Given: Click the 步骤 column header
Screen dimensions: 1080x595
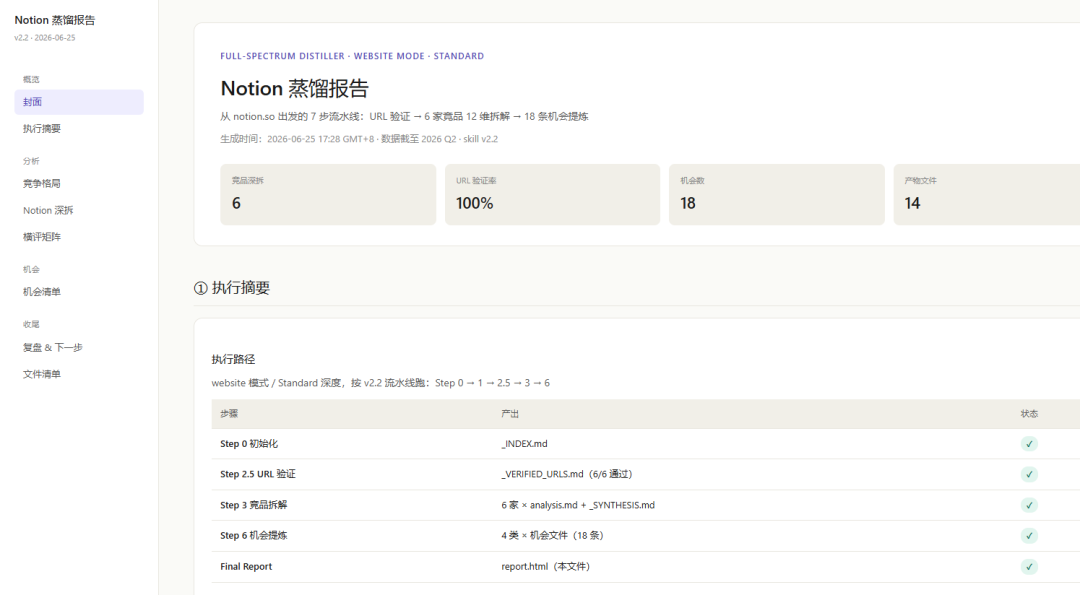Looking at the screenshot, I should click(229, 413).
